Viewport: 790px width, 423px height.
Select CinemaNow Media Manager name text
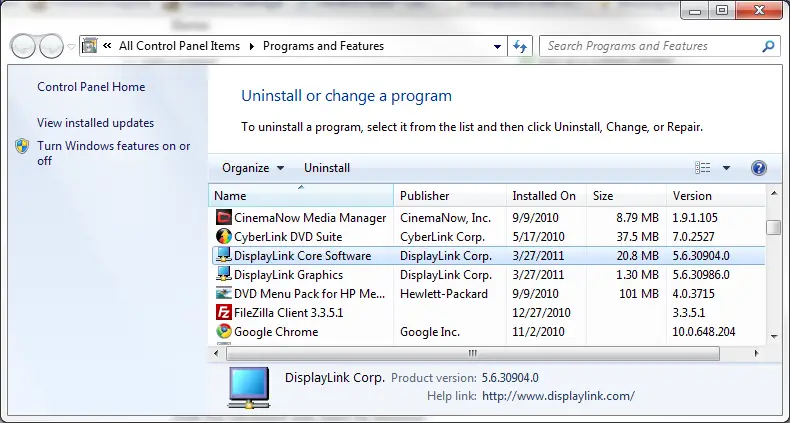[310, 218]
